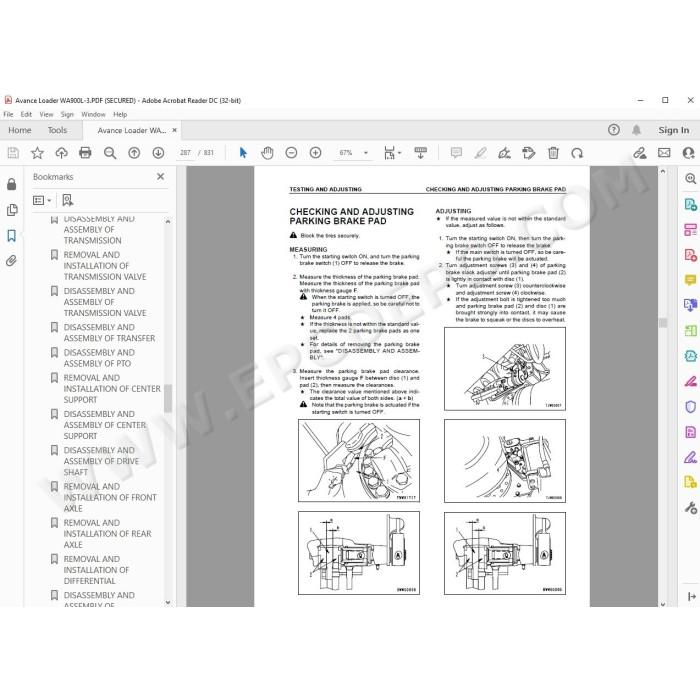Go to next page arrow
The image size is (700, 700).
158,153
